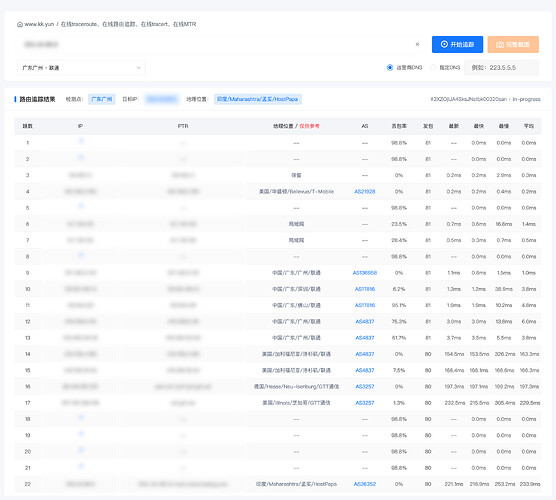Click the blue IP icon in hop 21
The height and width of the screenshot is (500, 556).
[x=81, y=466]
